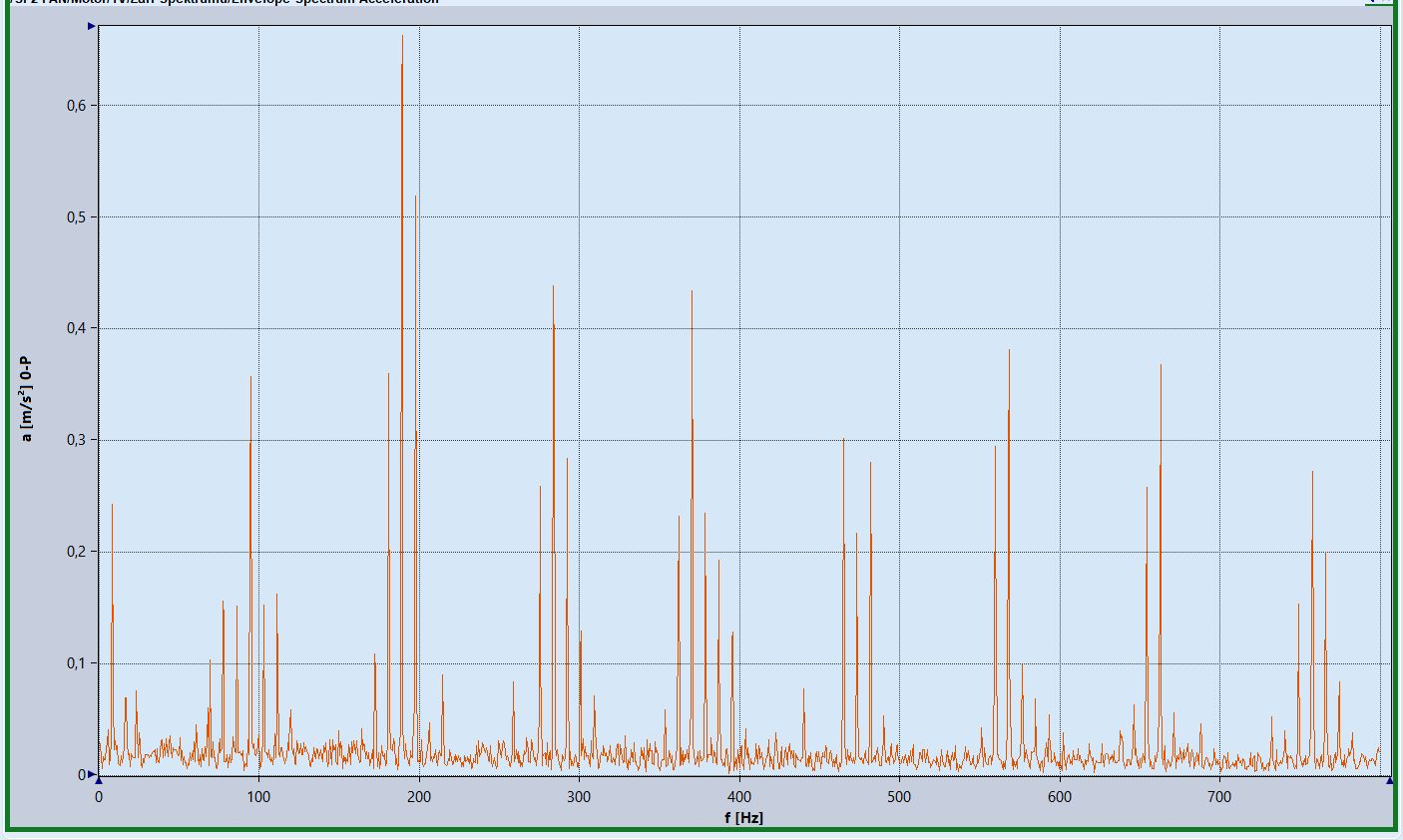Click the 'f [Hz]' x-axis label
This screenshot has height=840, width=1403.
pos(744,818)
